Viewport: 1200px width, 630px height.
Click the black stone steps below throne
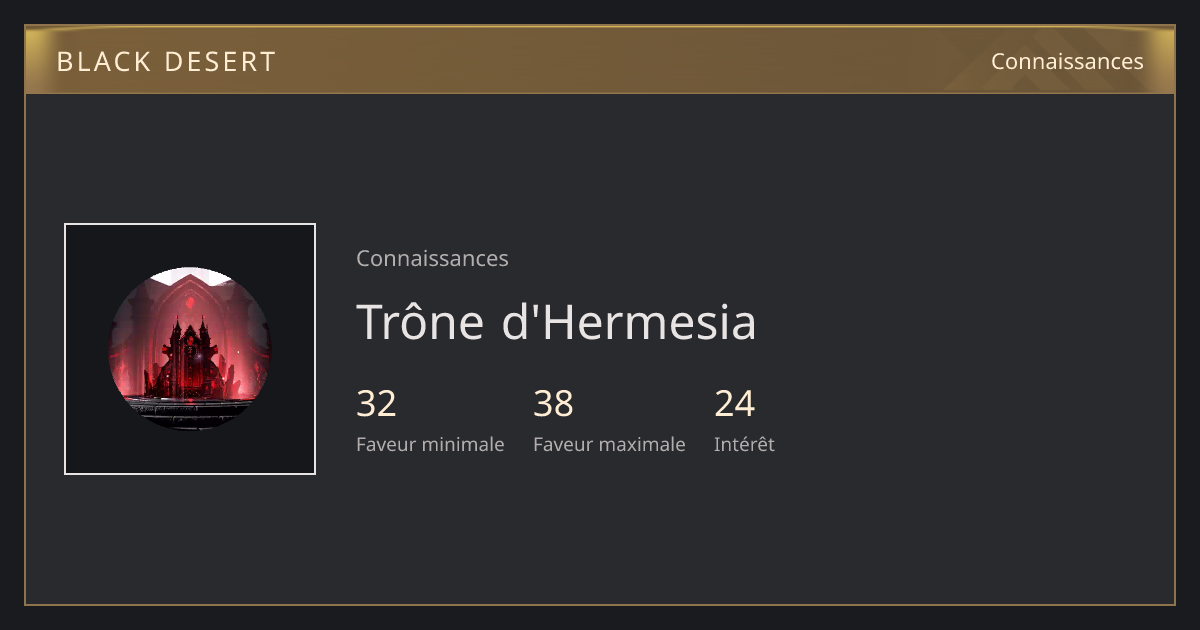coord(190,412)
